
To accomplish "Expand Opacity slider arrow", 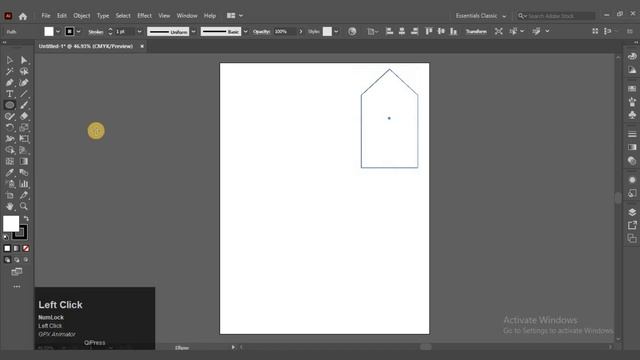I will point(301,31).
